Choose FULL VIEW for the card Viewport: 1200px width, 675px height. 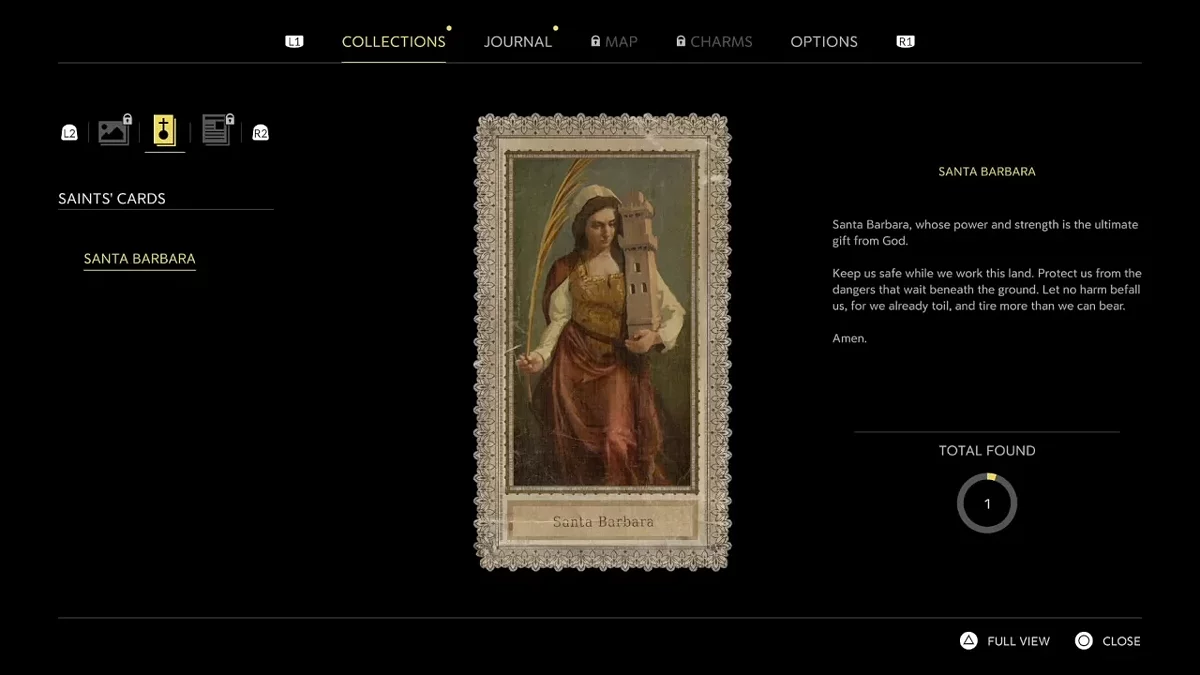pos(1018,641)
